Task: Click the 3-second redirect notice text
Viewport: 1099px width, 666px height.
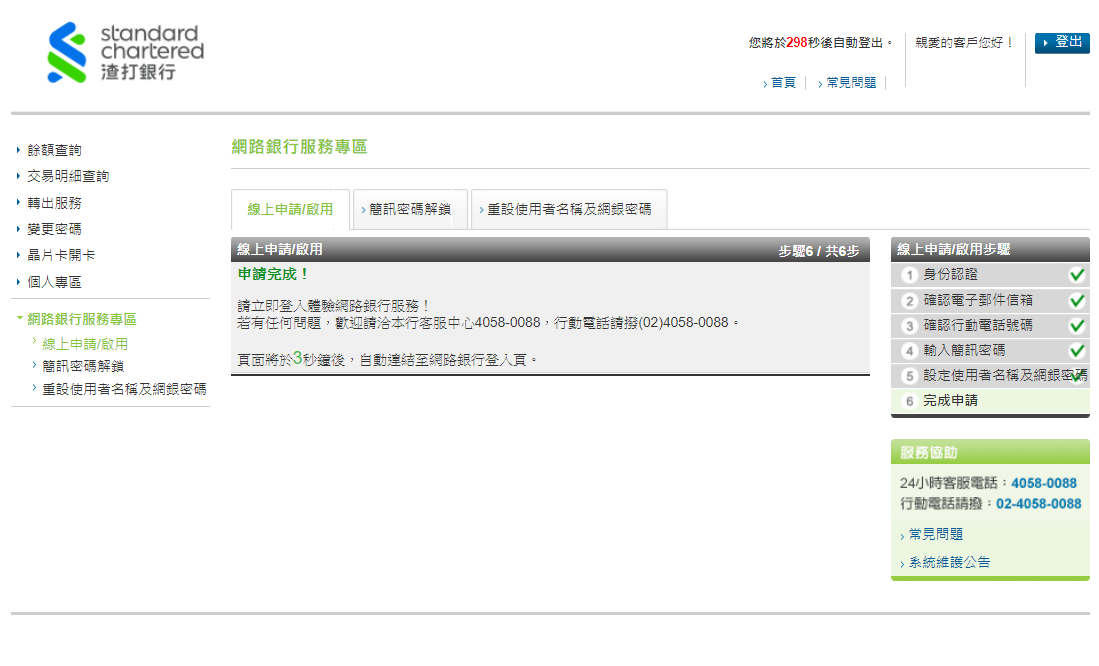Action: (x=388, y=359)
